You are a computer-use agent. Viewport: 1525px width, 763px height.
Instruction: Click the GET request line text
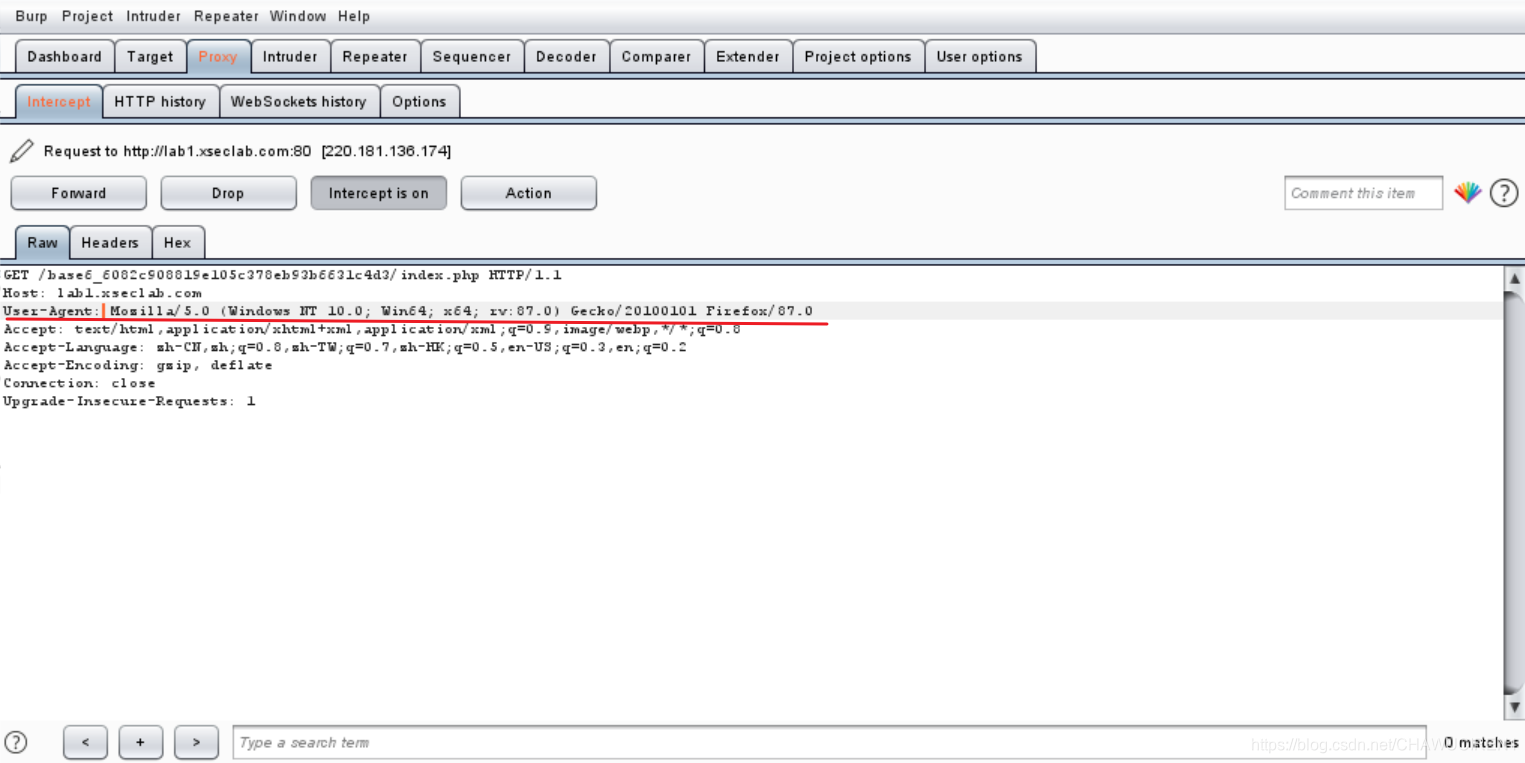click(x=283, y=275)
